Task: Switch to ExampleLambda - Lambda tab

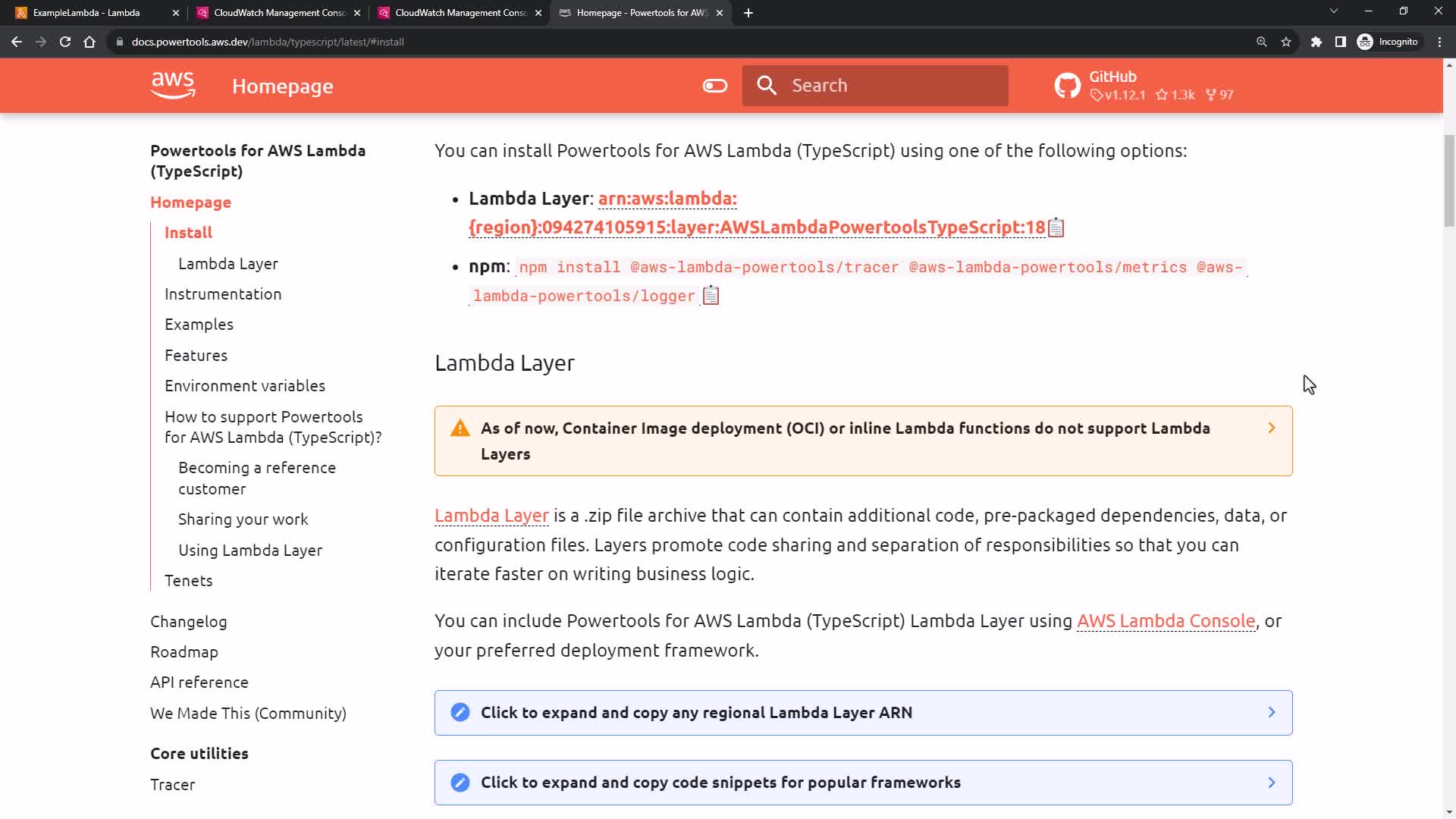Action: tap(86, 13)
